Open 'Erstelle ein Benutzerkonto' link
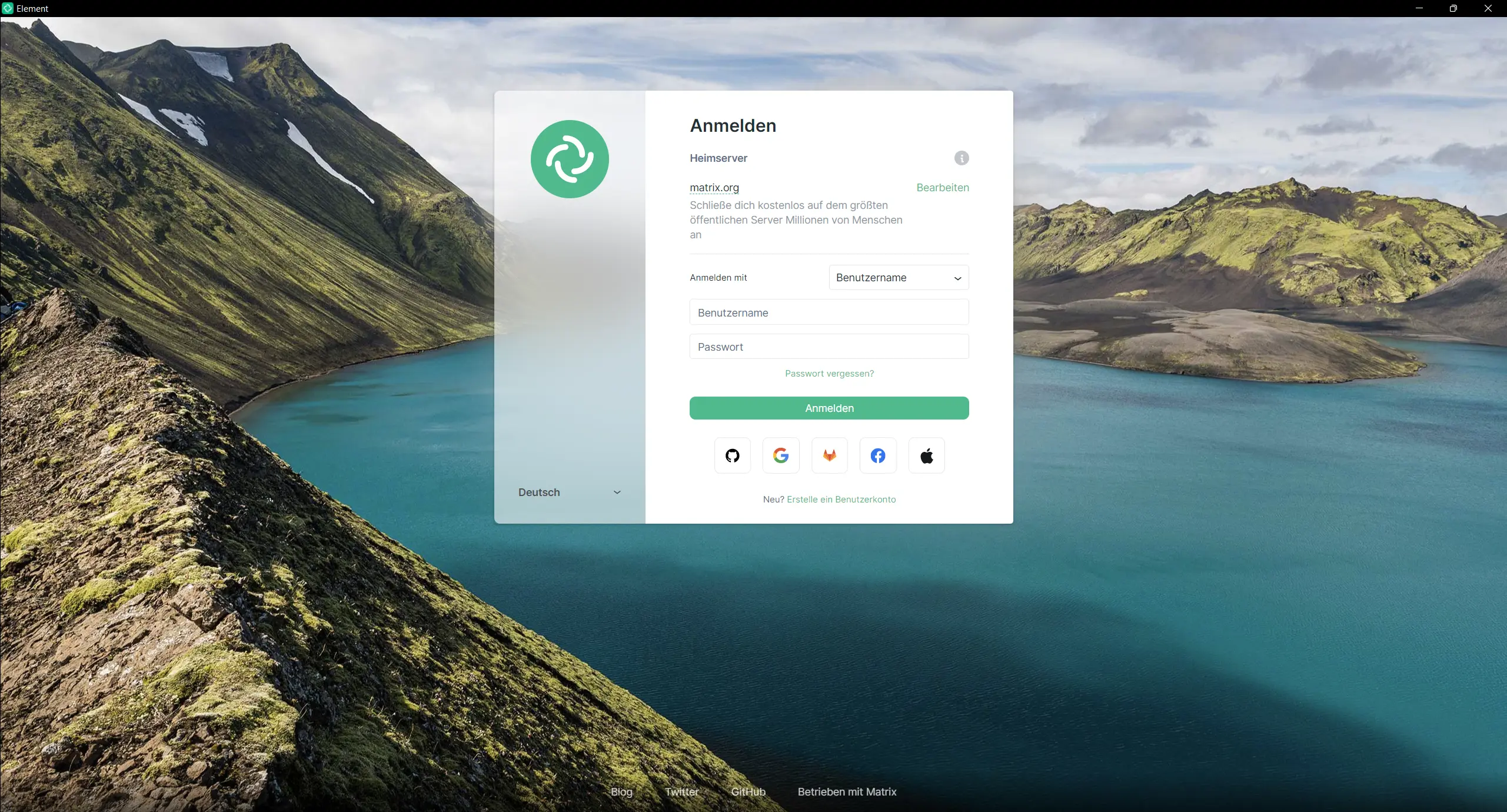The height and width of the screenshot is (812, 1507). click(x=840, y=499)
